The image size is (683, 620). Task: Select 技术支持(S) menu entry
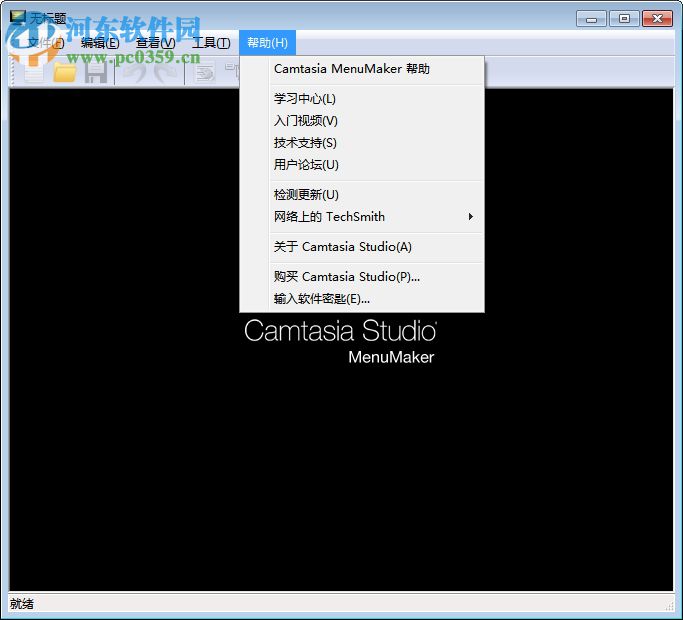(x=362, y=142)
